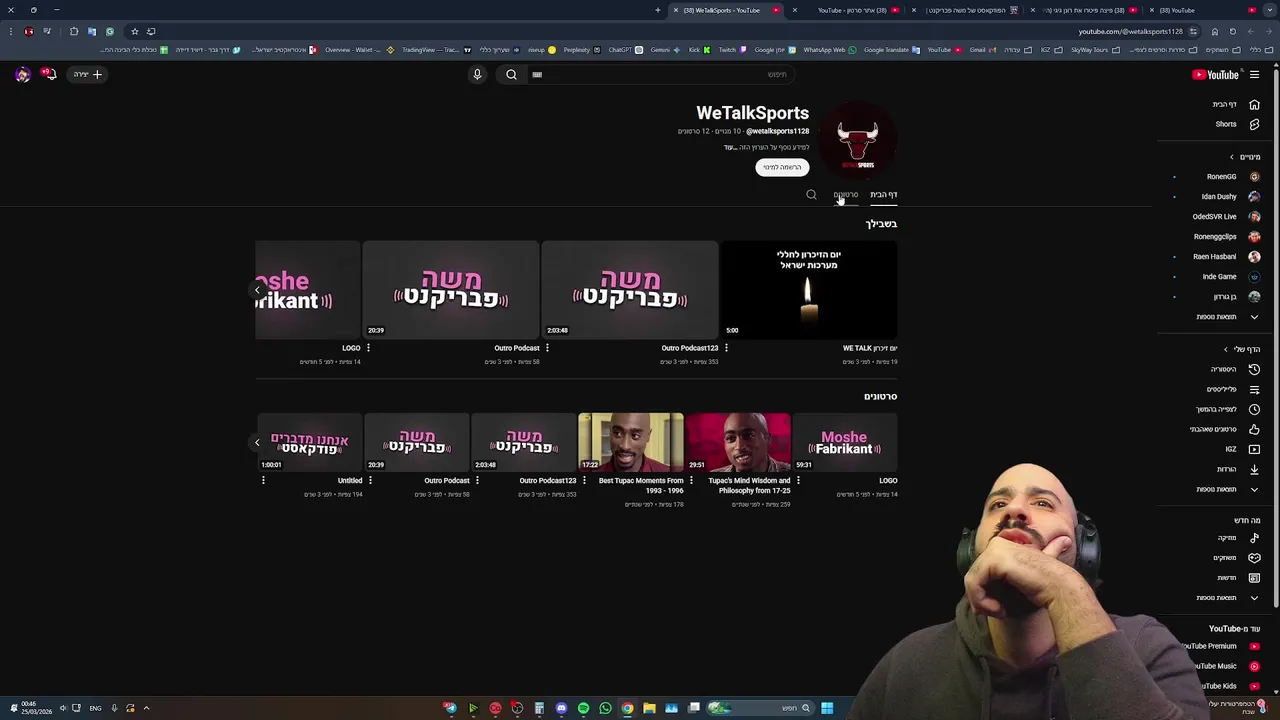Open YouTube Home from the sidebar house icon
The image size is (1280, 720).
1254,104
